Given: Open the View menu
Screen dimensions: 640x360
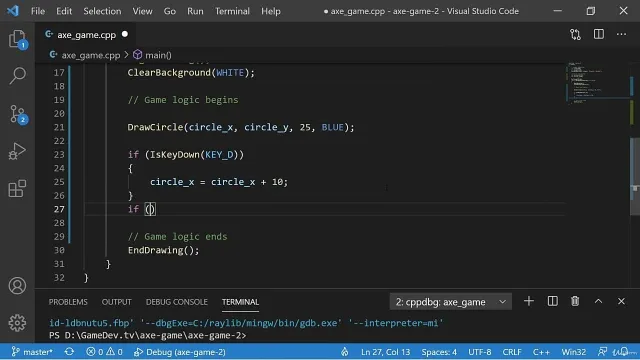Looking at the screenshot, I should pos(142,11).
